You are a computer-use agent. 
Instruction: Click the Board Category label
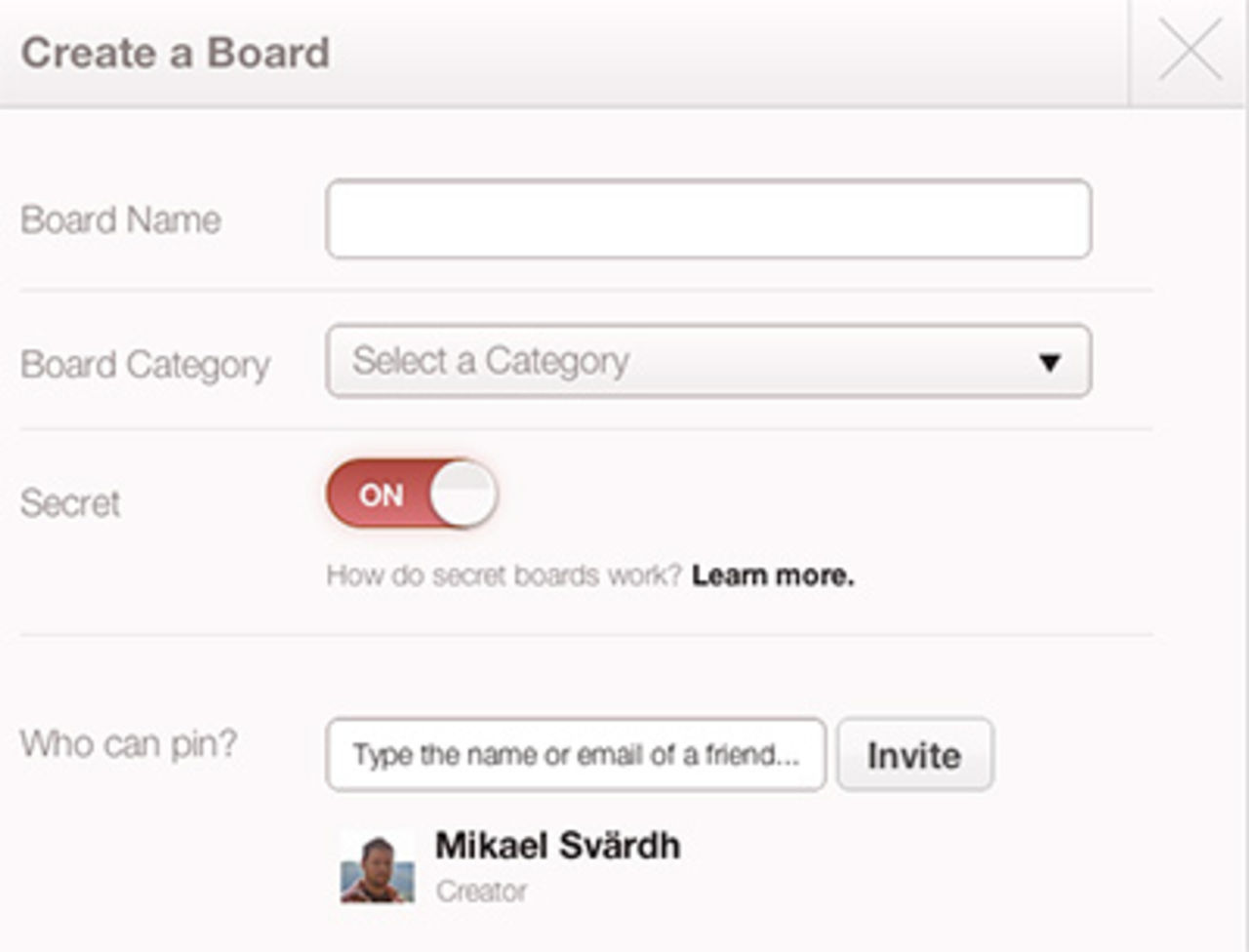[145, 365]
